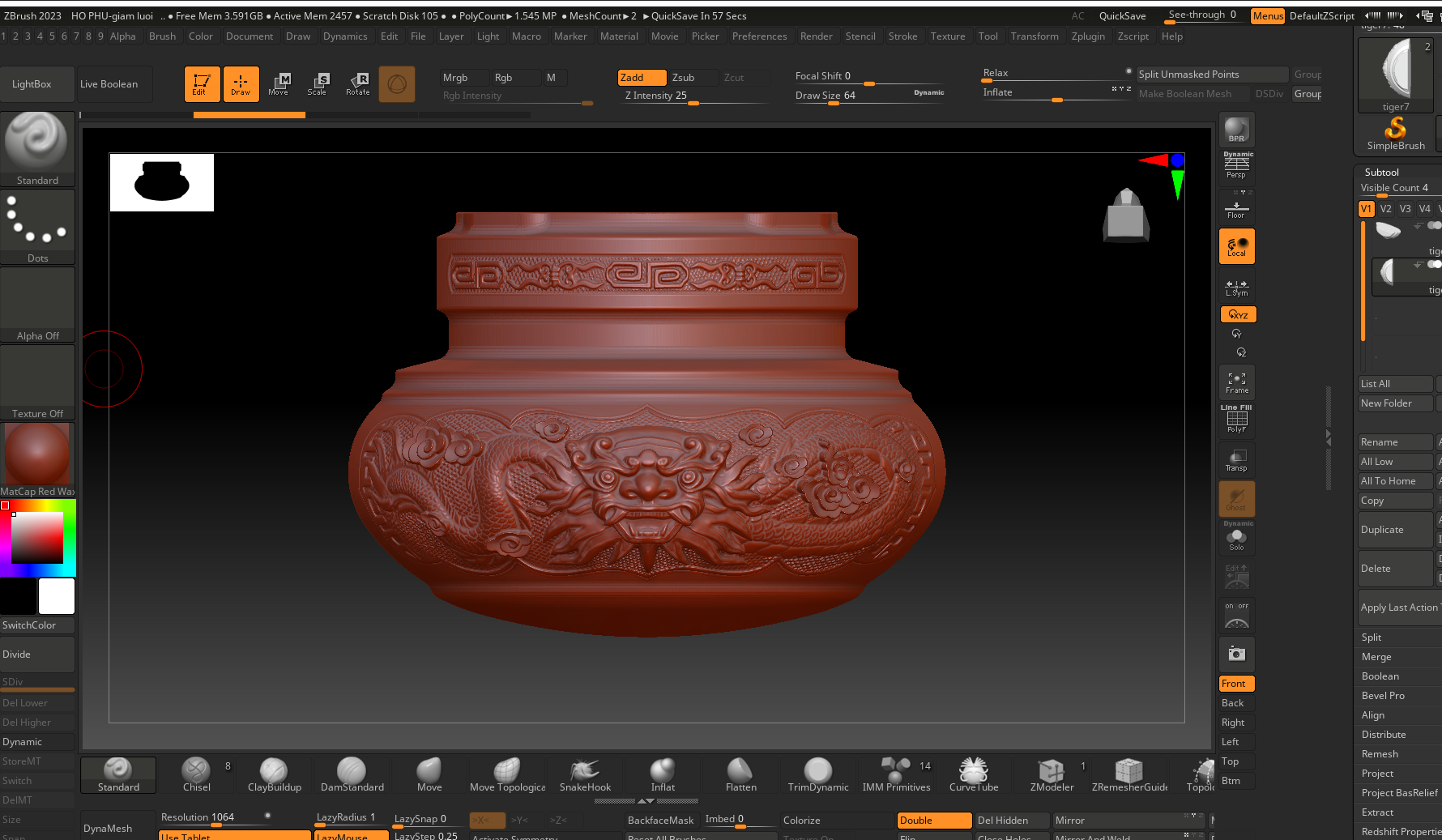Toggle Perspective view button
1442x840 pixels.
tap(1236, 167)
